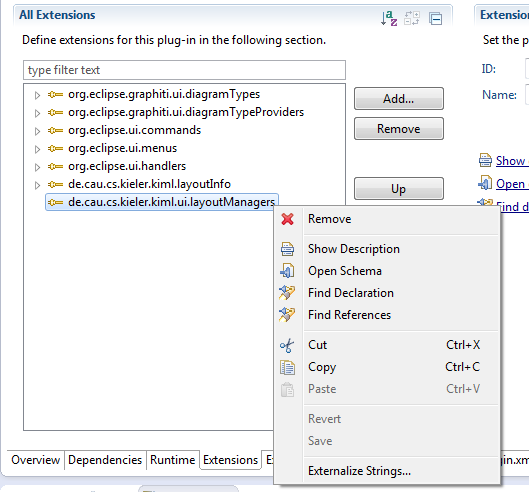Viewport: 529px width, 492px height.
Task: Select org.eclipse.ui.handlers extension row
Action: pos(127,166)
